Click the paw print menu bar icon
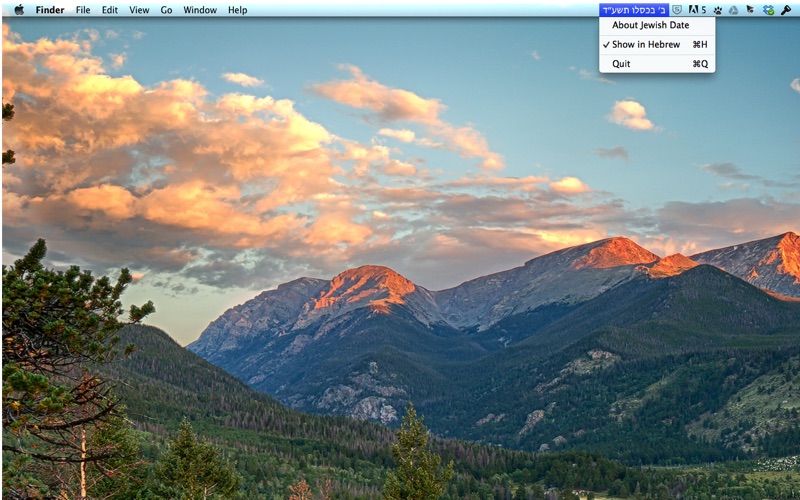This screenshot has width=800, height=500. [718, 10]
